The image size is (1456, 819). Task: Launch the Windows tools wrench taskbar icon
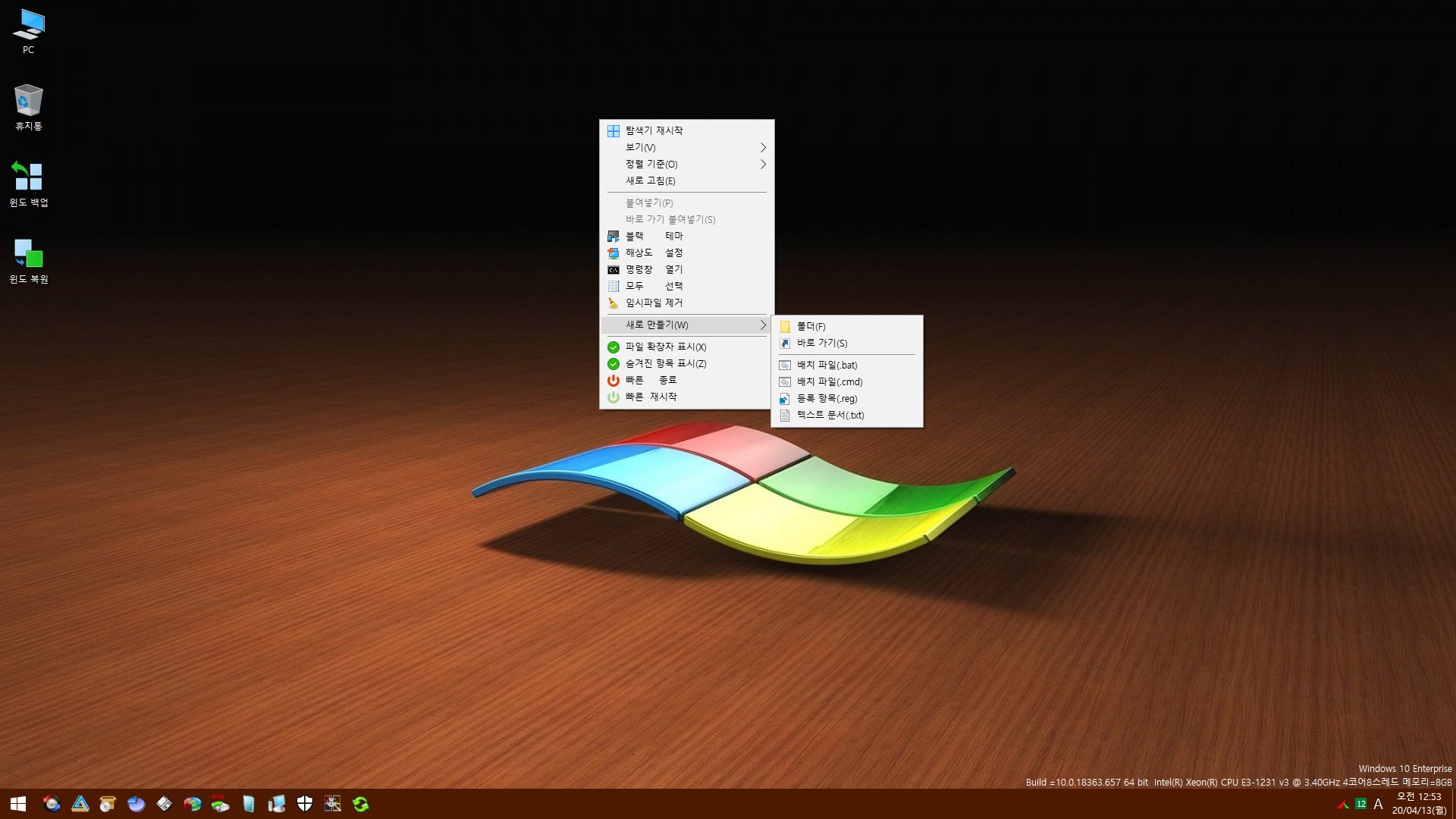click(x=332, y=804)
